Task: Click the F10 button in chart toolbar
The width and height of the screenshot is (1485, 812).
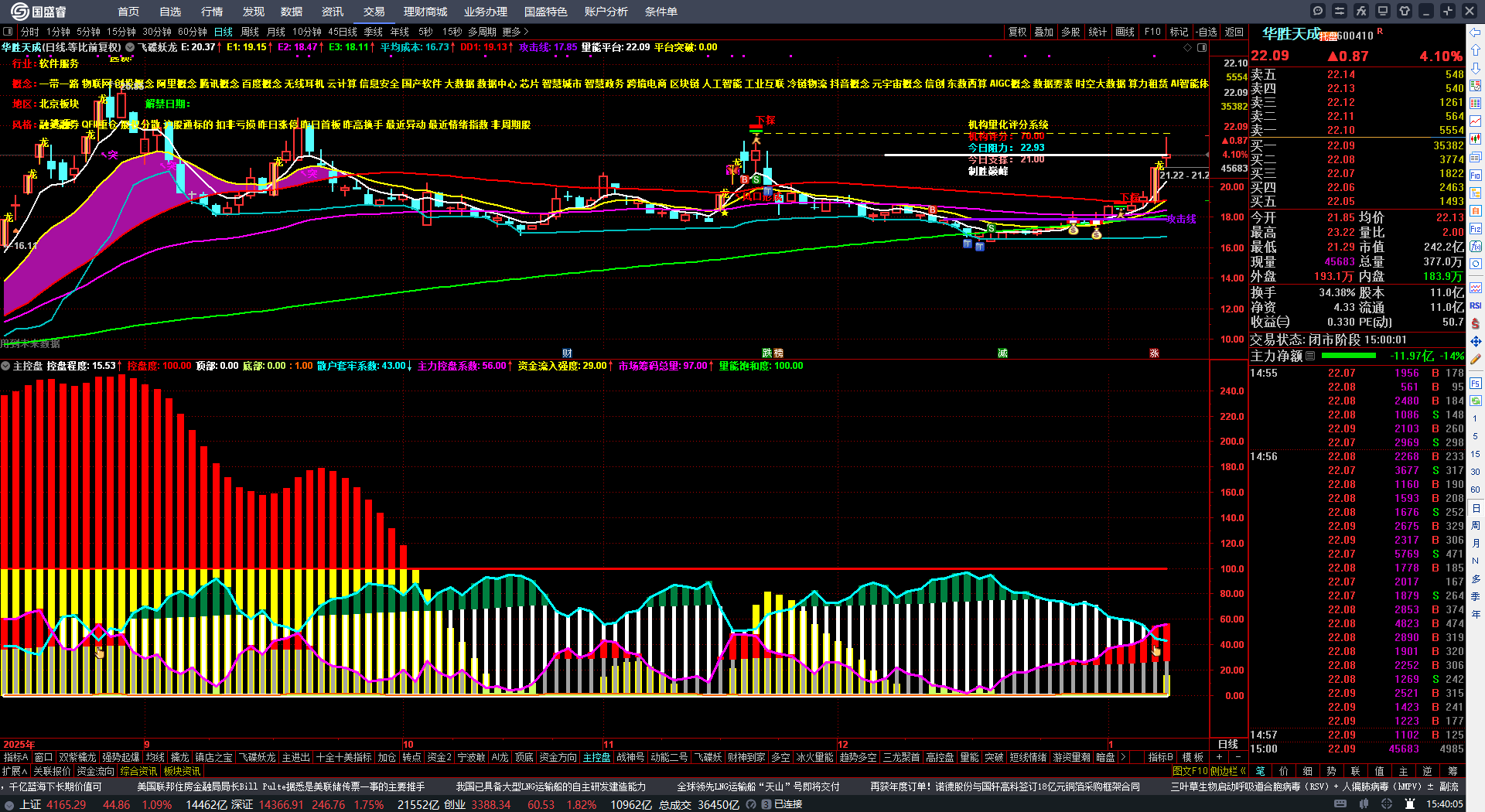Action: (1152, 32)
